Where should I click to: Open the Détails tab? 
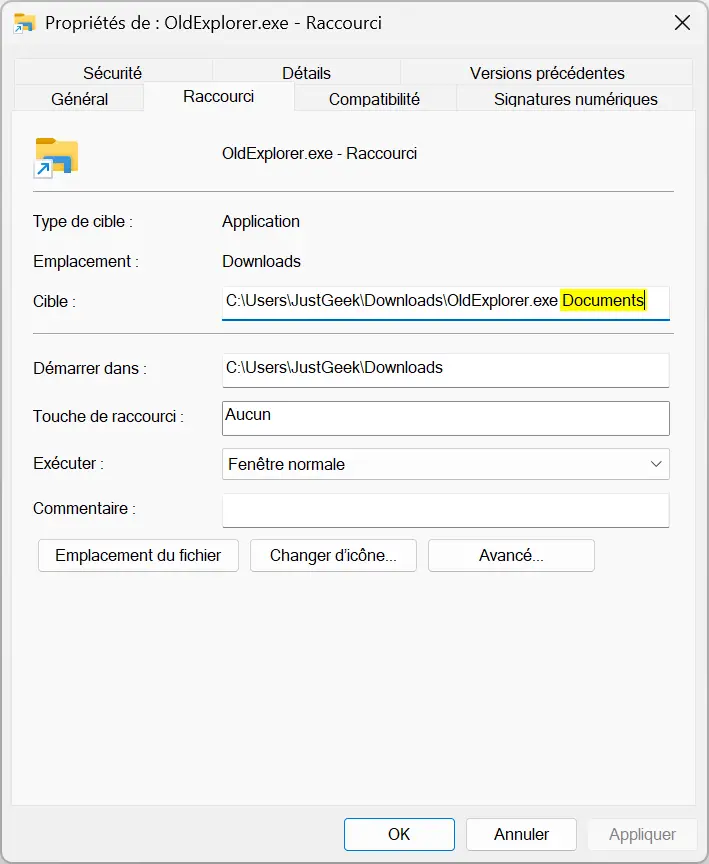point(306,73)
